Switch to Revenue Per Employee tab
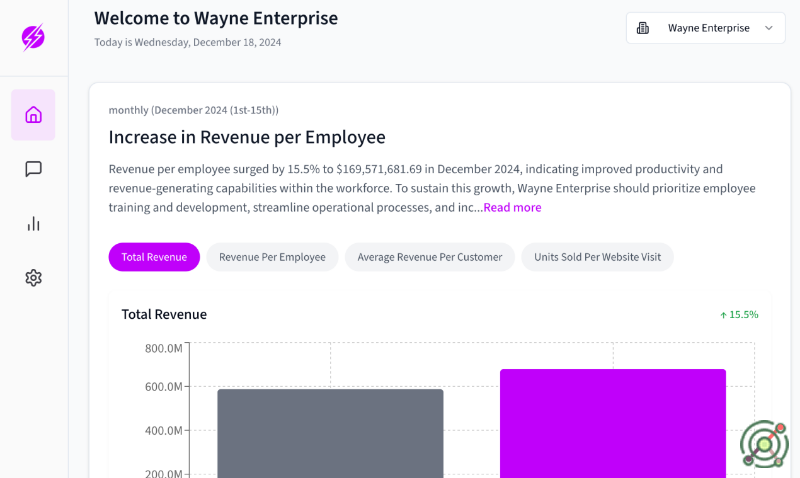This screenshot has height=478, width=800. (x=272, y=257)
